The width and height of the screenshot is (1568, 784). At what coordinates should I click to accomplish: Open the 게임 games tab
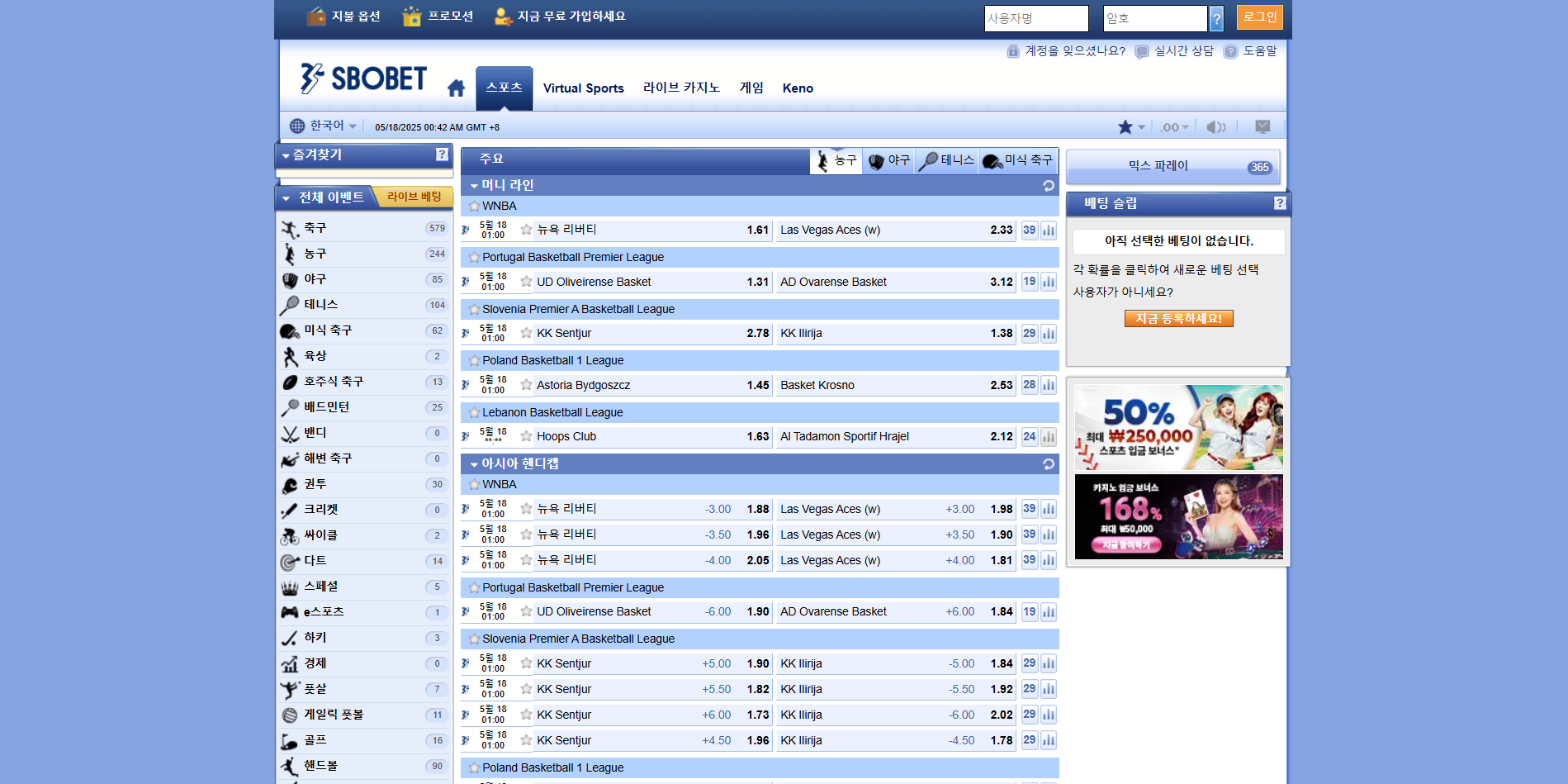coord(751,88)
